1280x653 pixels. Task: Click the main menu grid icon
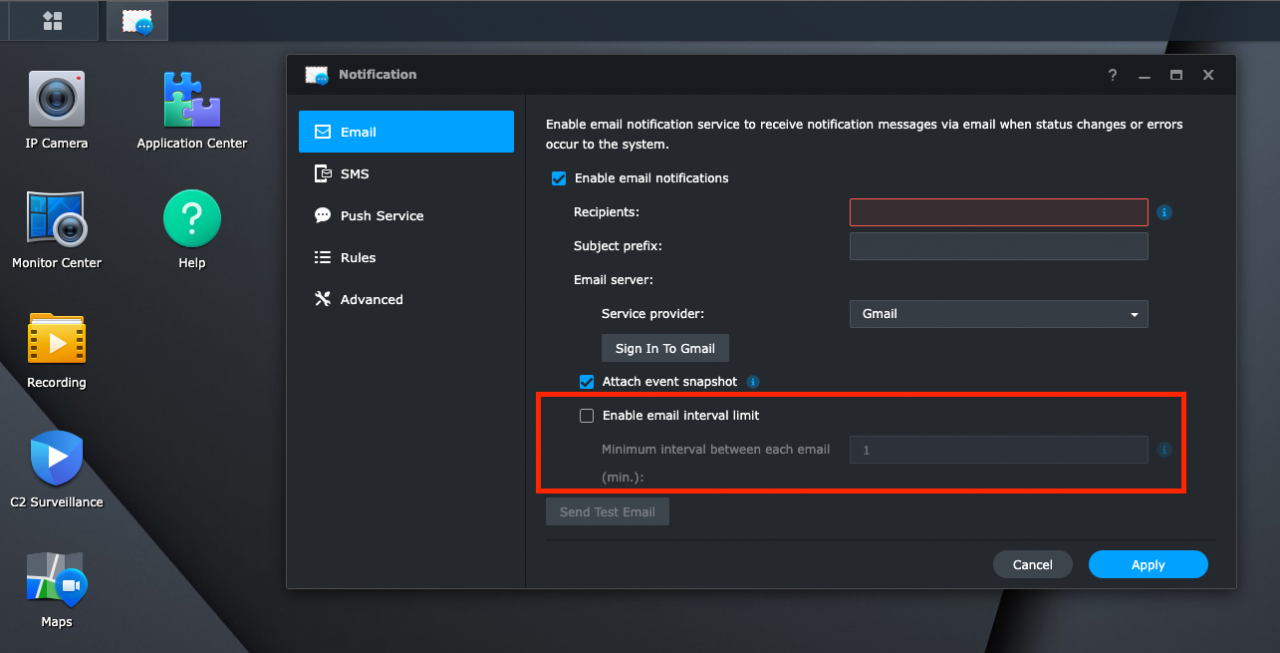[x=53, y=21]
